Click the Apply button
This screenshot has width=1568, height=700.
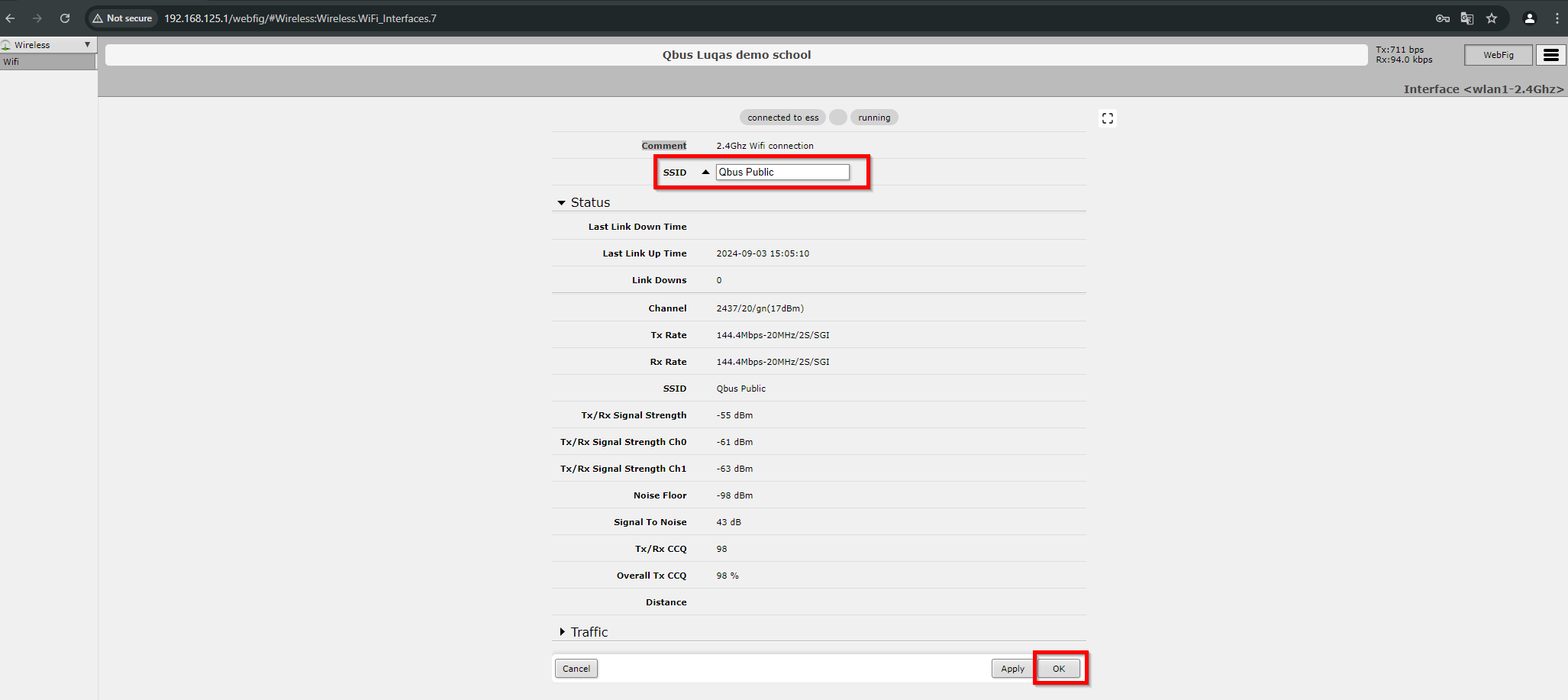pyautogui.click(x=1012, y=669)
